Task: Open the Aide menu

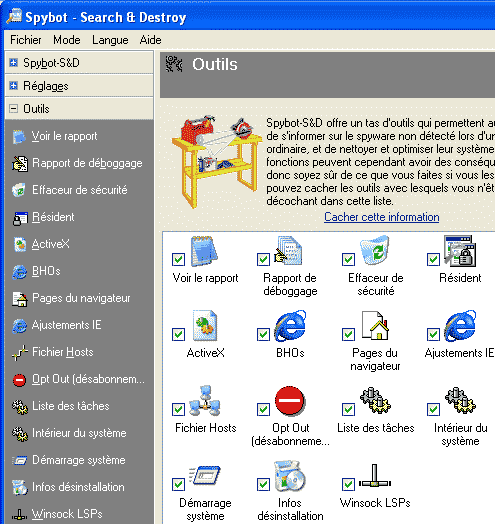Action: (x=150, y=40)
